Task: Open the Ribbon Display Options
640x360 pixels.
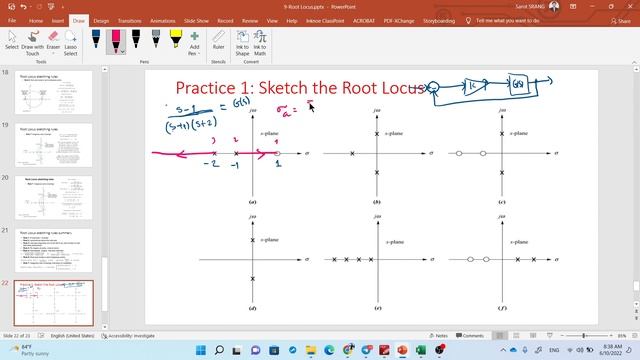Action: coord(573,7)
